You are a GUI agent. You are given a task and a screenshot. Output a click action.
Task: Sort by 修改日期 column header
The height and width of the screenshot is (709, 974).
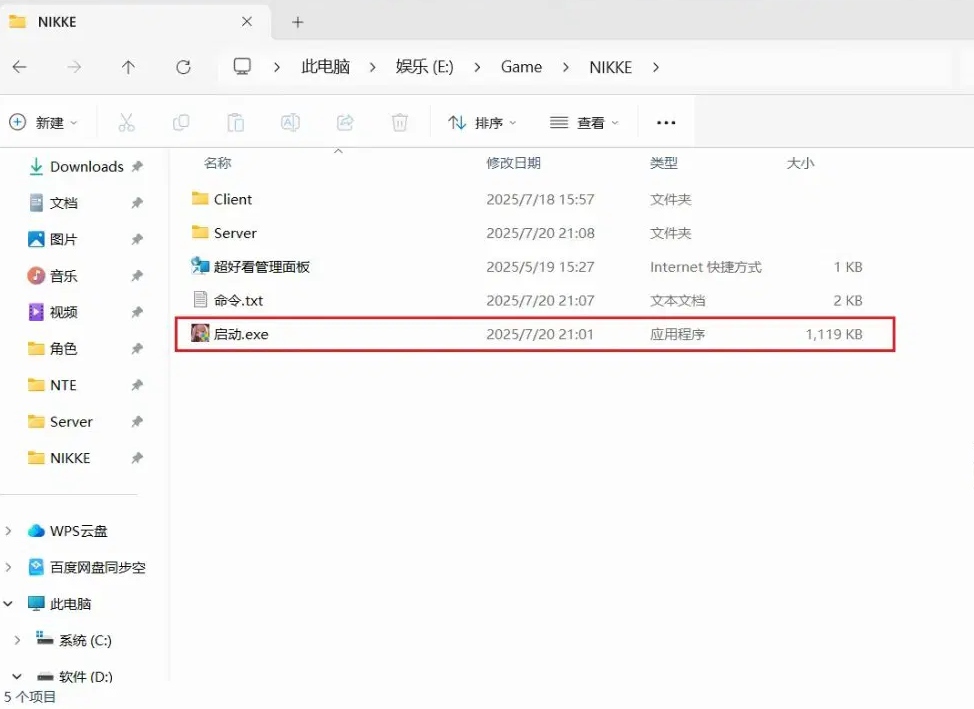(513, 163)
